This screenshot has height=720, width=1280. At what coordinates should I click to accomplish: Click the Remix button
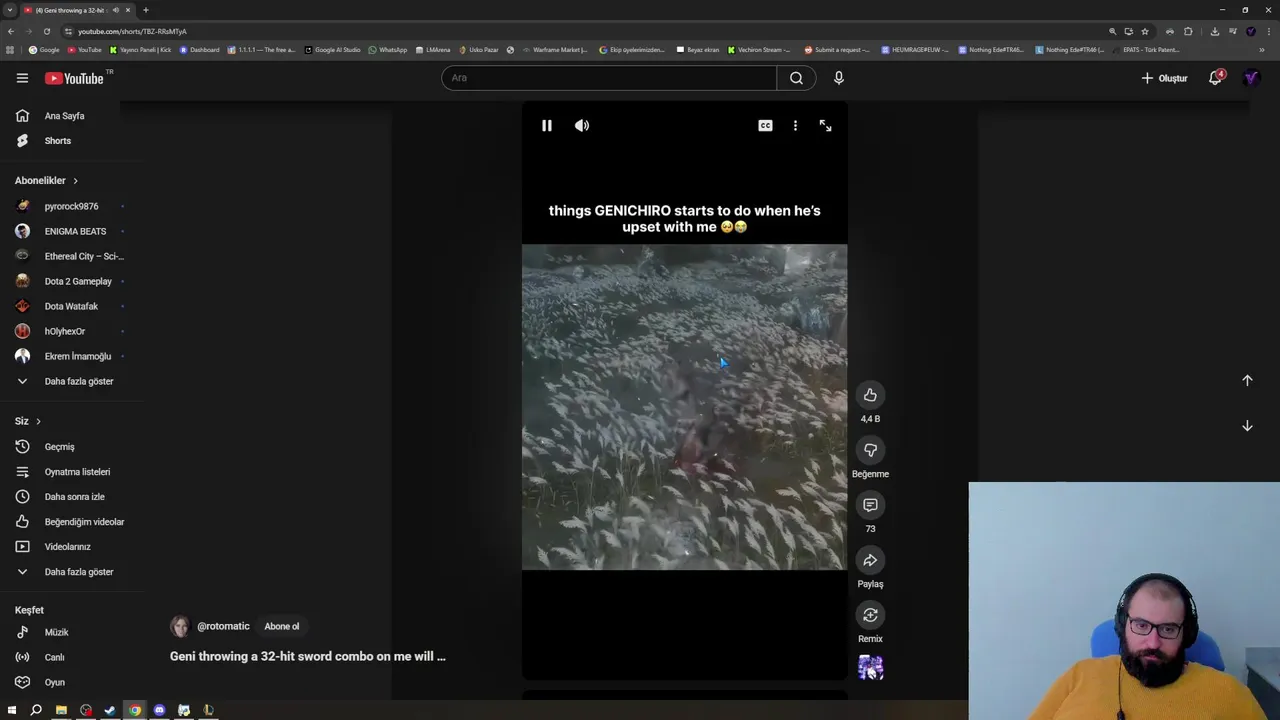[x=870, y=615]
